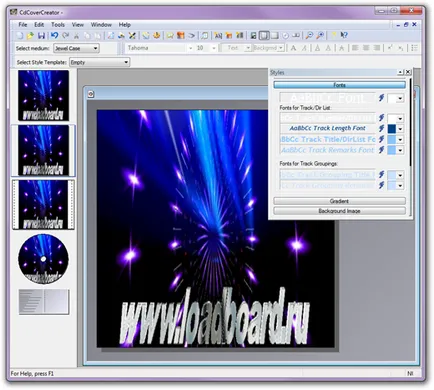Click the lightning icon beside Track Title/DirList Font

pos(382,139)
